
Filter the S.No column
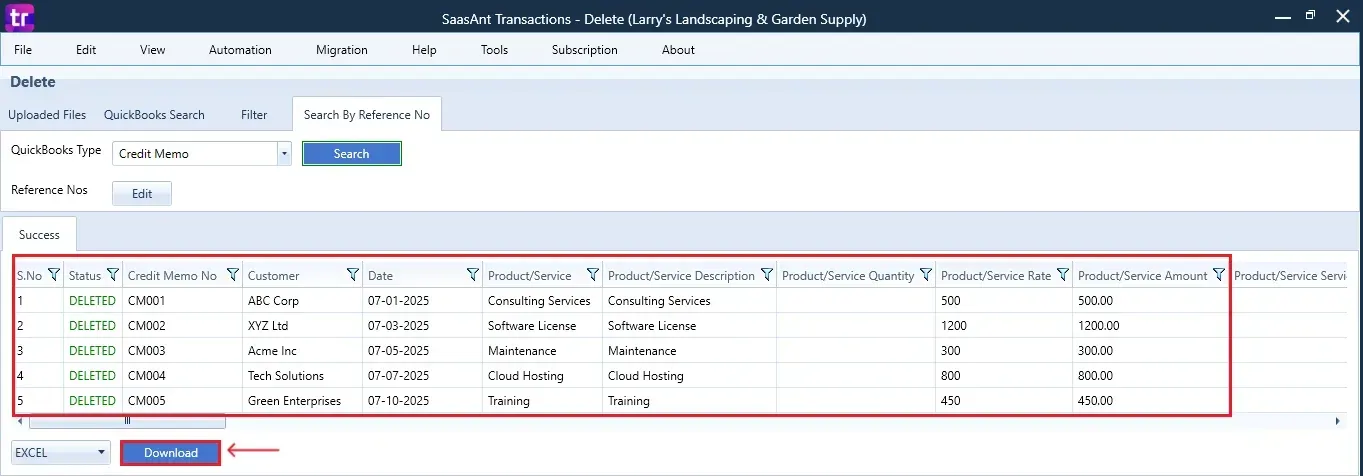tap(54, 275)
